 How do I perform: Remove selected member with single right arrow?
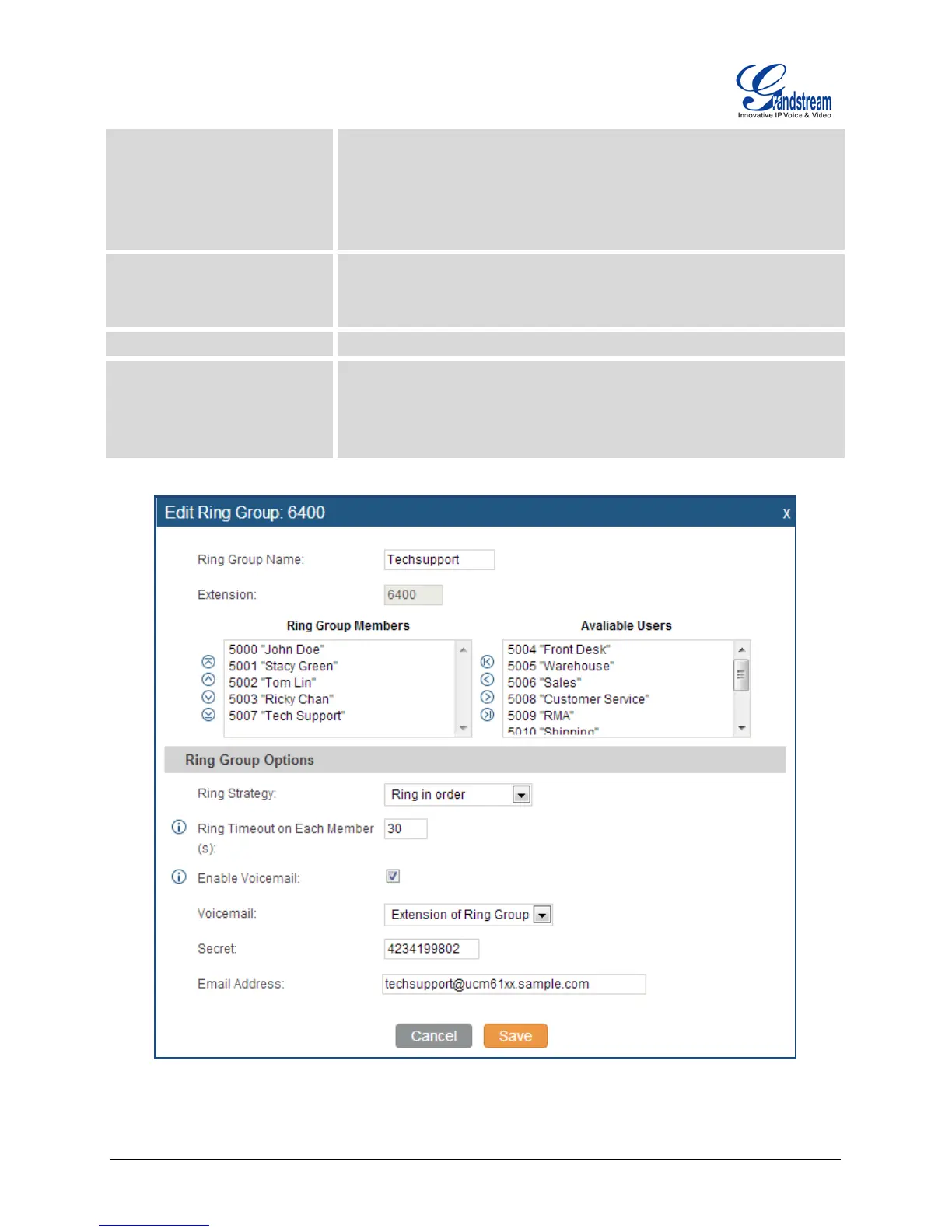click(x=488, y=697)
